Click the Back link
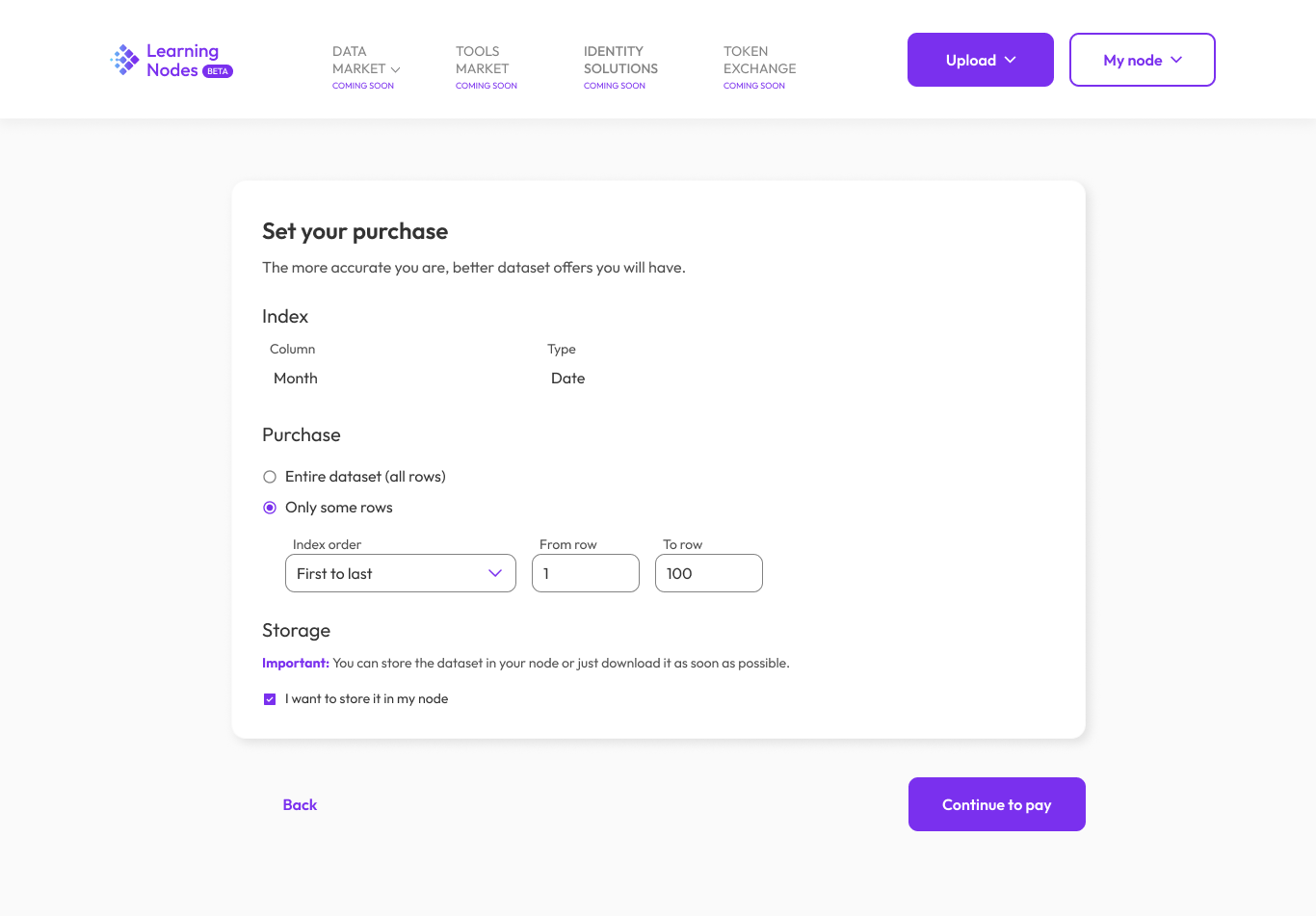1316x916 pixels. point(300,805)
